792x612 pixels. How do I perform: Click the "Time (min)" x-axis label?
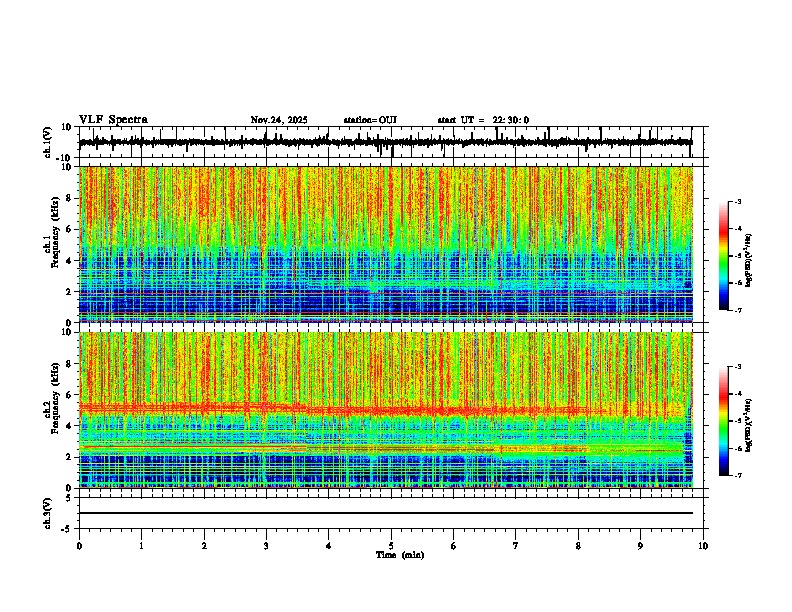400,555
